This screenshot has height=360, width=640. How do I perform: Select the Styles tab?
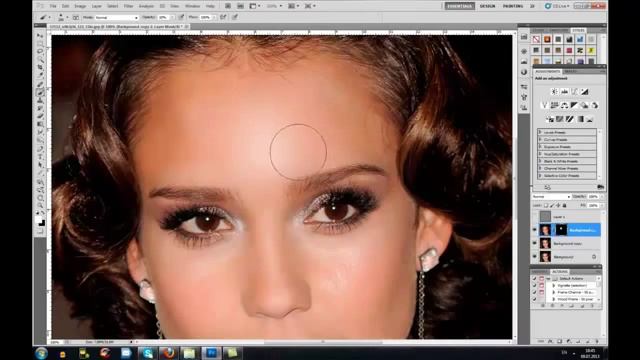578,31
